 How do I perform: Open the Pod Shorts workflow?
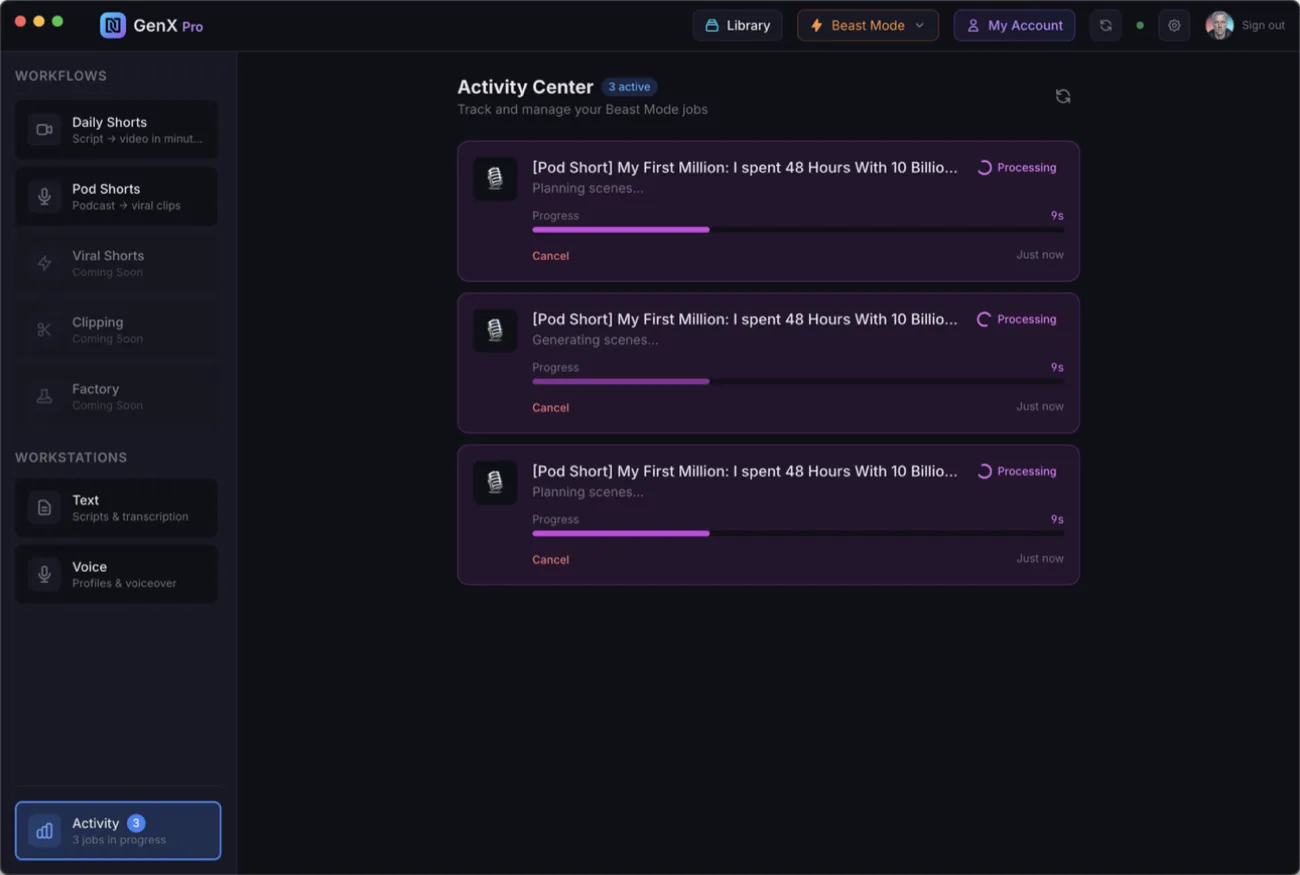click(x=116, y=196)
